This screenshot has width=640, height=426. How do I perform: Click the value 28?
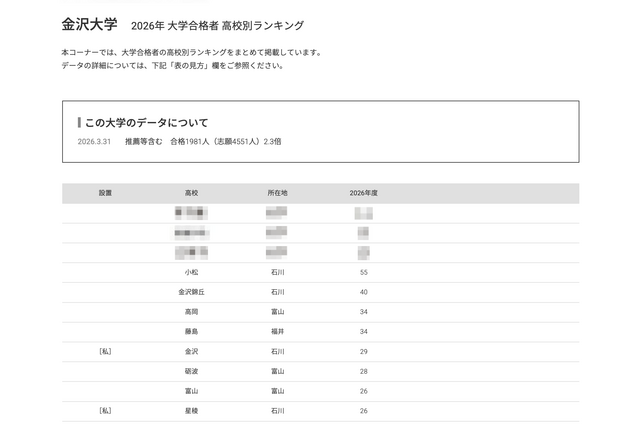click(x=364, y=371)
